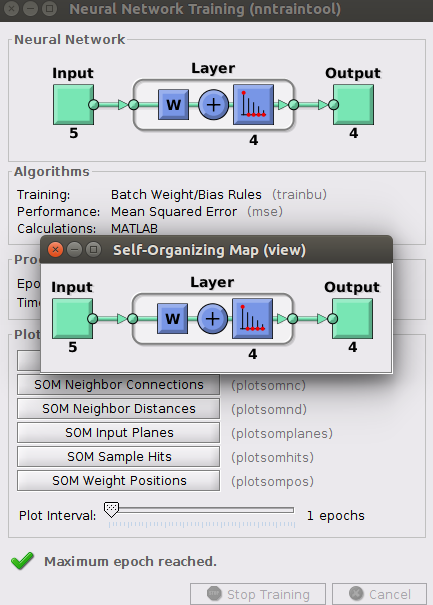433x605 pixels.
Task: Click the transfer function block in the training window
Action: click(x=254, y=105)
